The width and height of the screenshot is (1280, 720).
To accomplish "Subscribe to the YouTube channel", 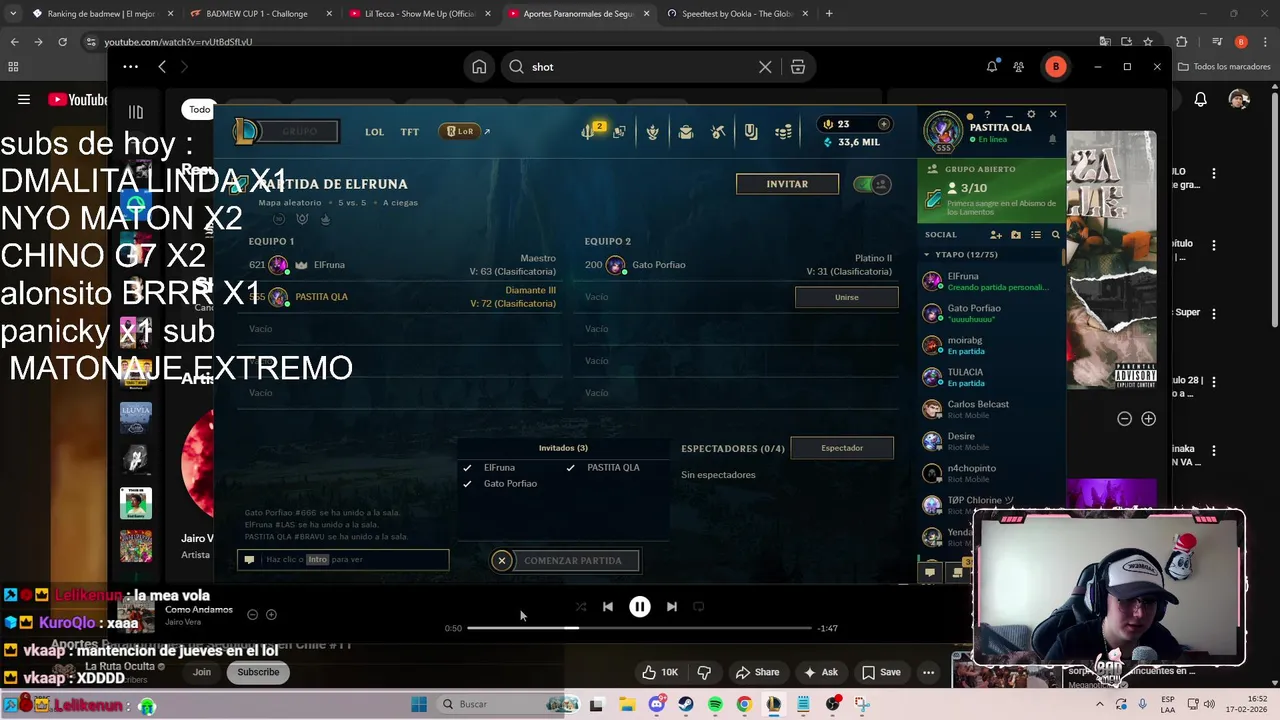I will (x=258, y=672).
